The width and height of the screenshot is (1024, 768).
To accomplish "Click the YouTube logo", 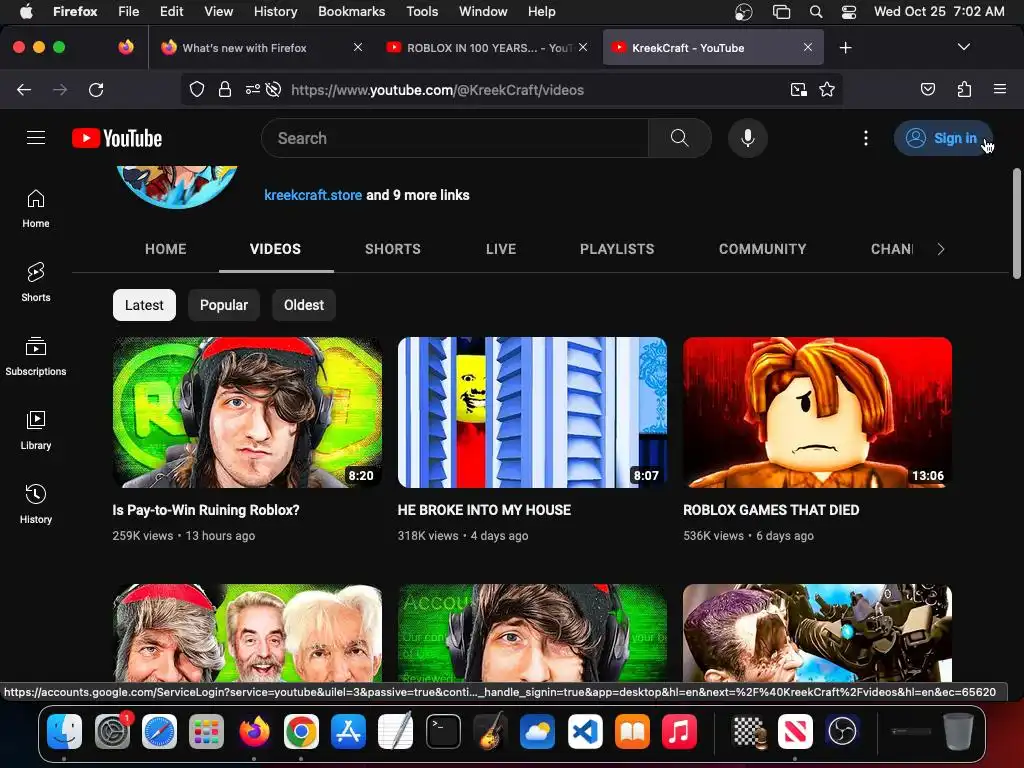I will click(117, 138).
